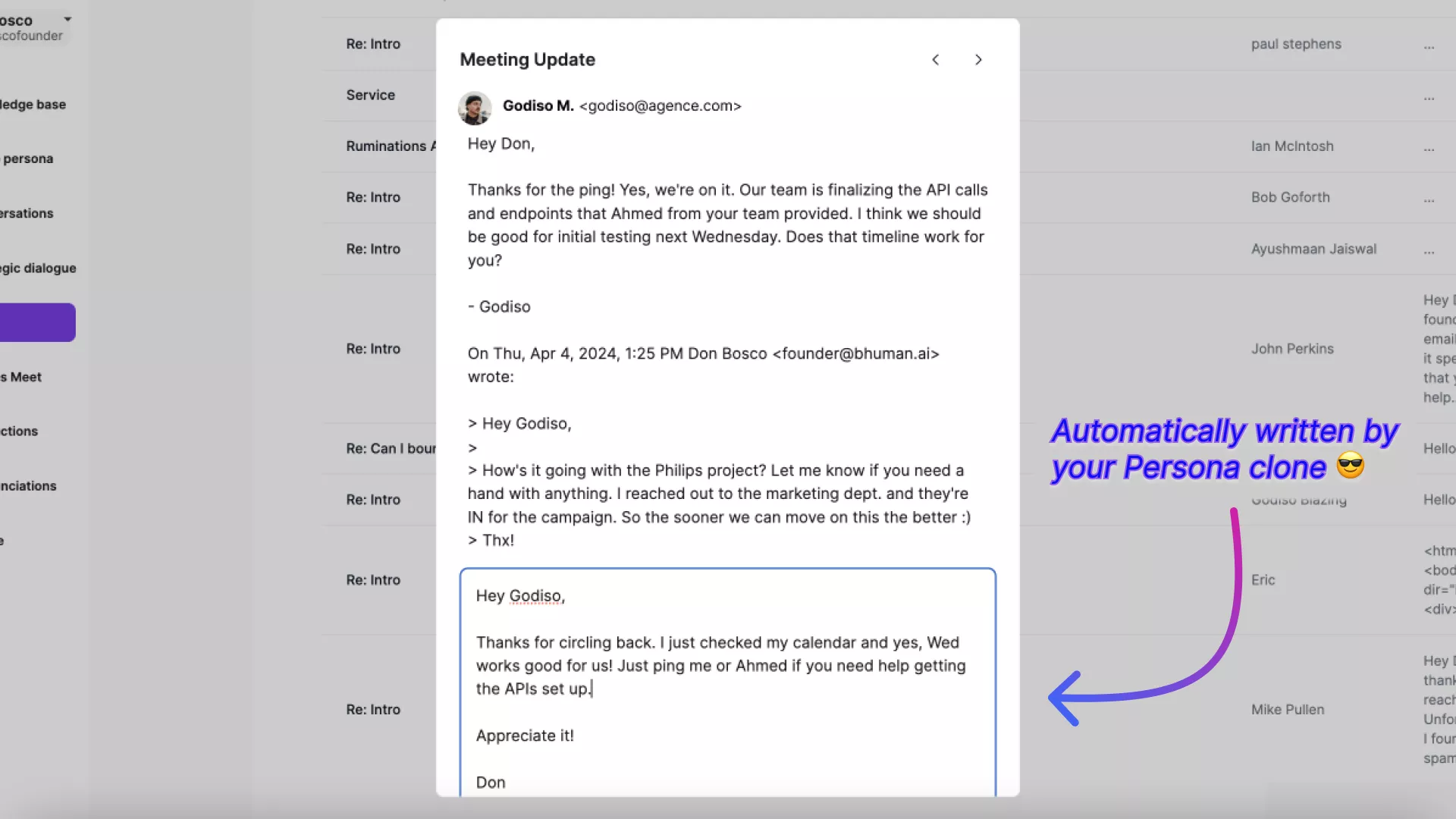This screenshot has height=819, width=1456.
Task: Go to next email with right chevron
Action: (978, 60)
